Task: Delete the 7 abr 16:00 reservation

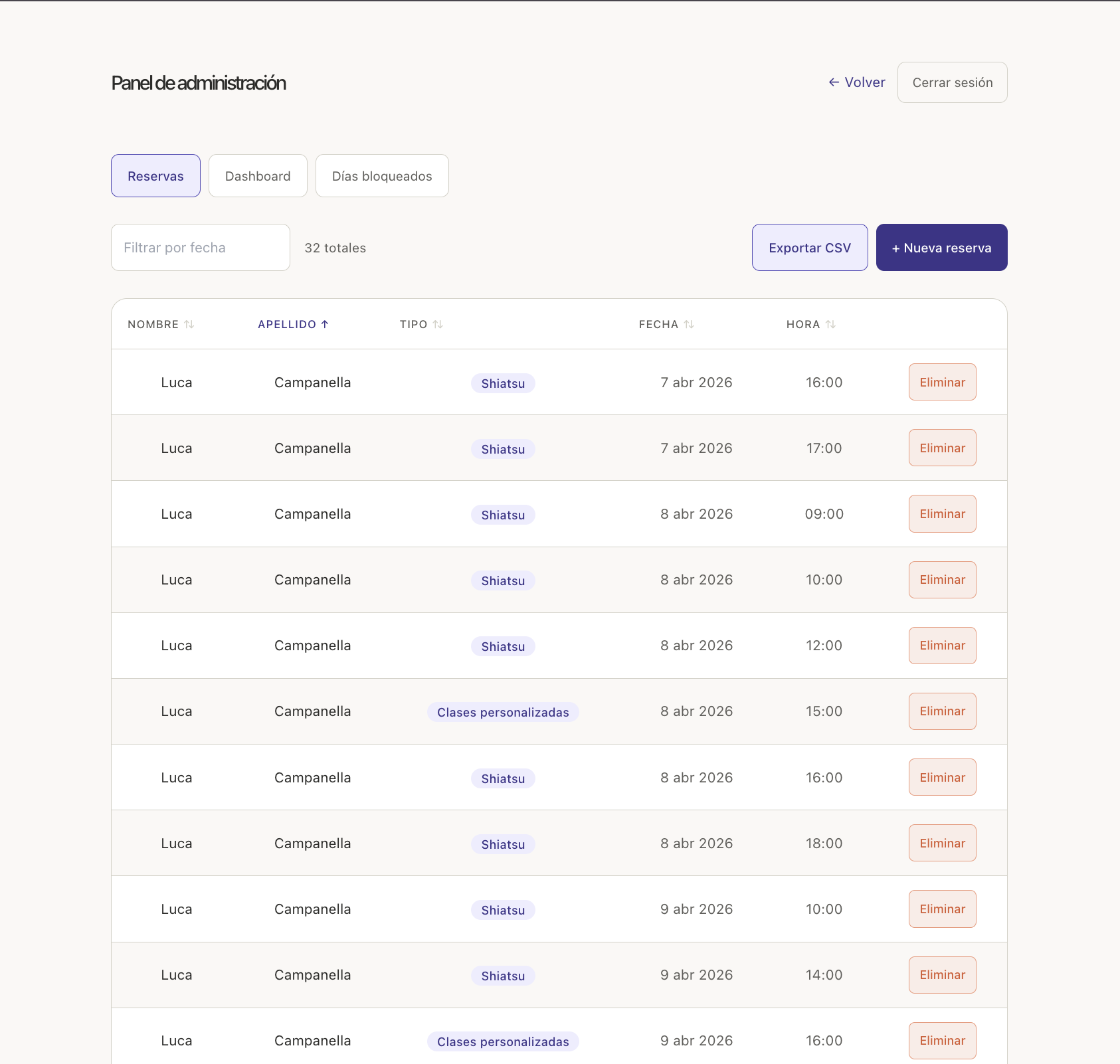Action: click(942, 382)
